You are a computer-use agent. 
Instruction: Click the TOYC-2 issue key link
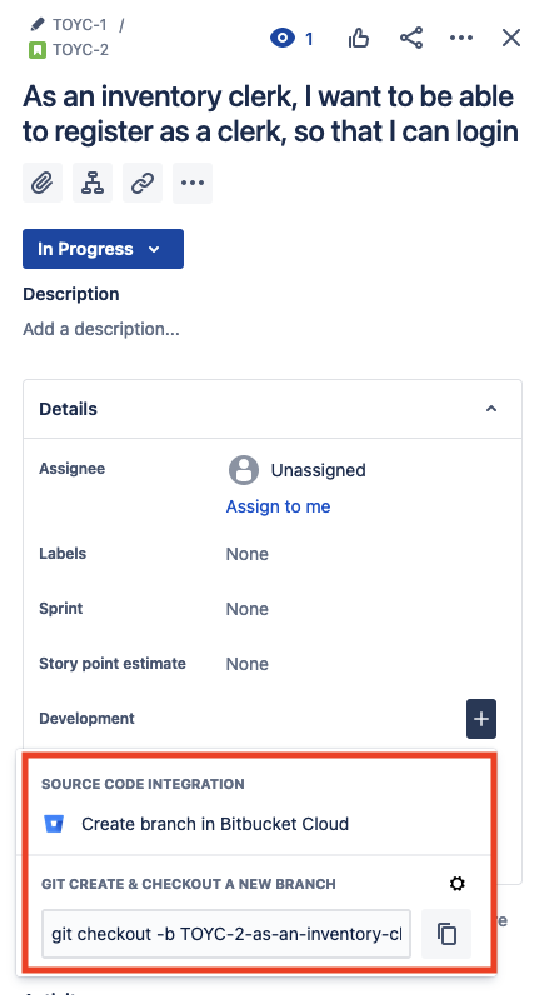pos(81,49)
